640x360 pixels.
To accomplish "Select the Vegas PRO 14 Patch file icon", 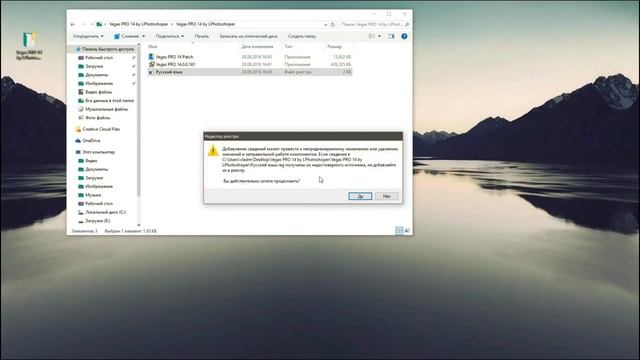I will point(151,57).
